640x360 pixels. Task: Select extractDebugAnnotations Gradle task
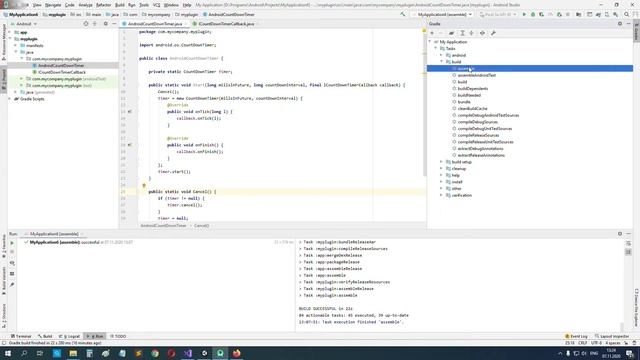click(x=480, y=149)
